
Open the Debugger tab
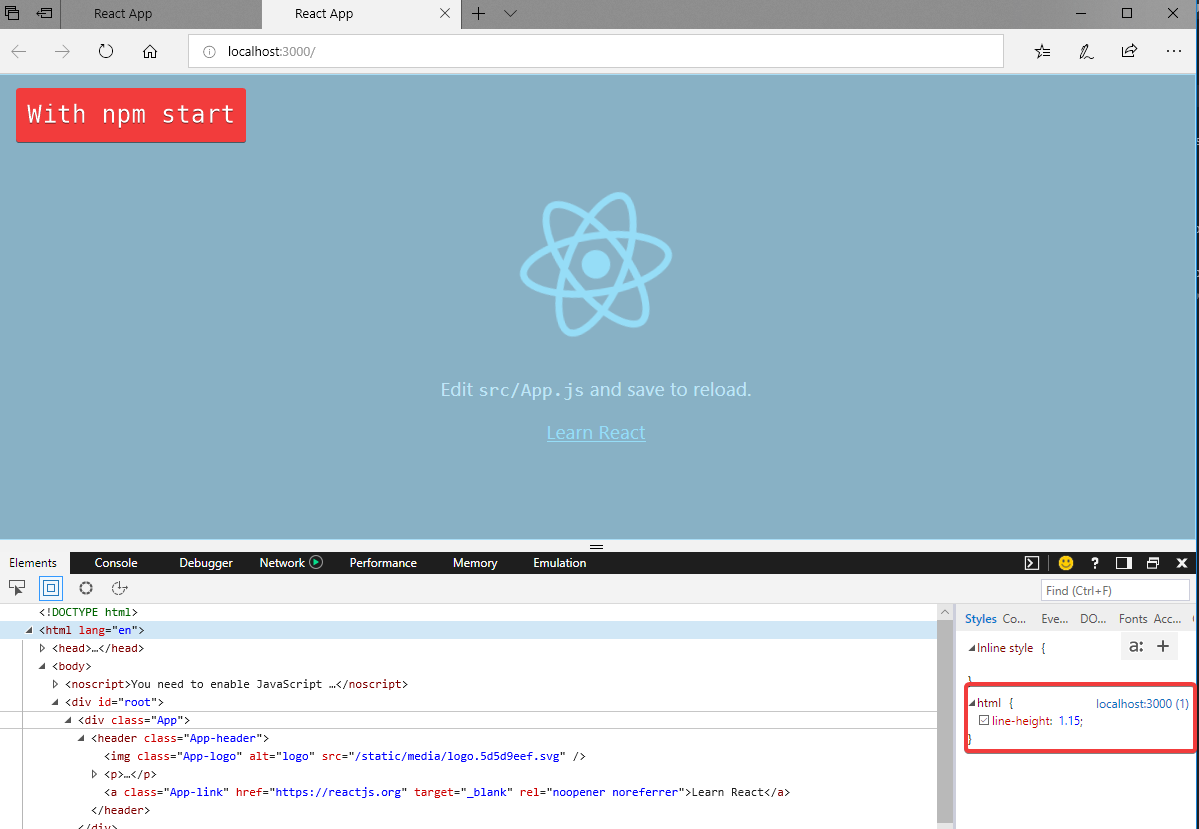[206, 563]
